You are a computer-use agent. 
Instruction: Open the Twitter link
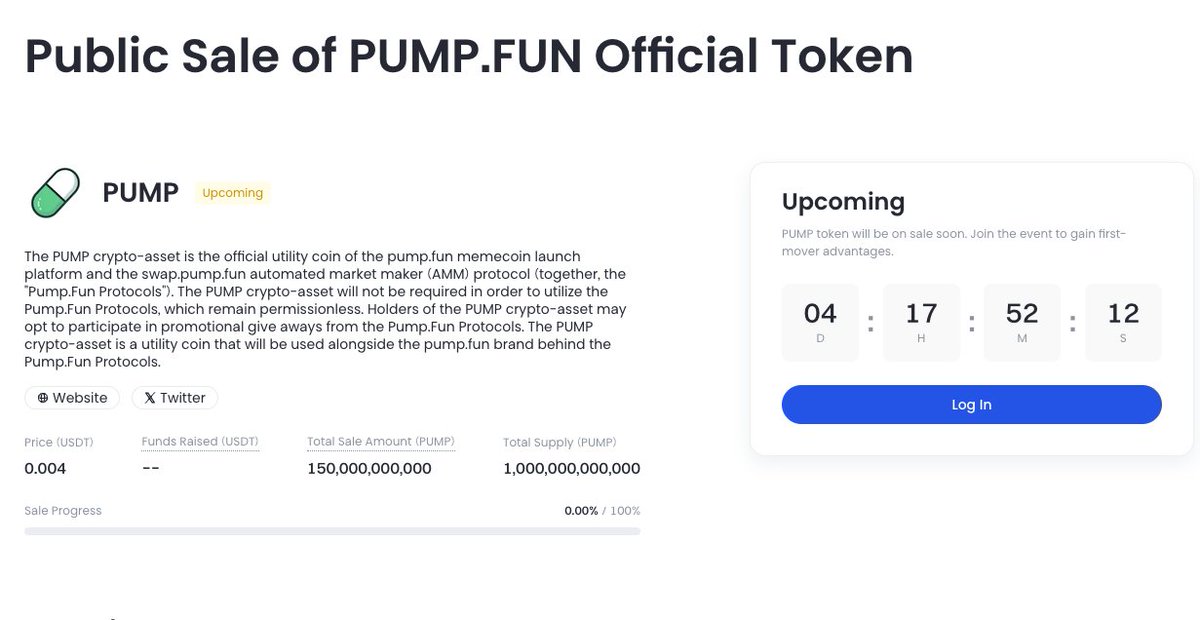[174, 398]
